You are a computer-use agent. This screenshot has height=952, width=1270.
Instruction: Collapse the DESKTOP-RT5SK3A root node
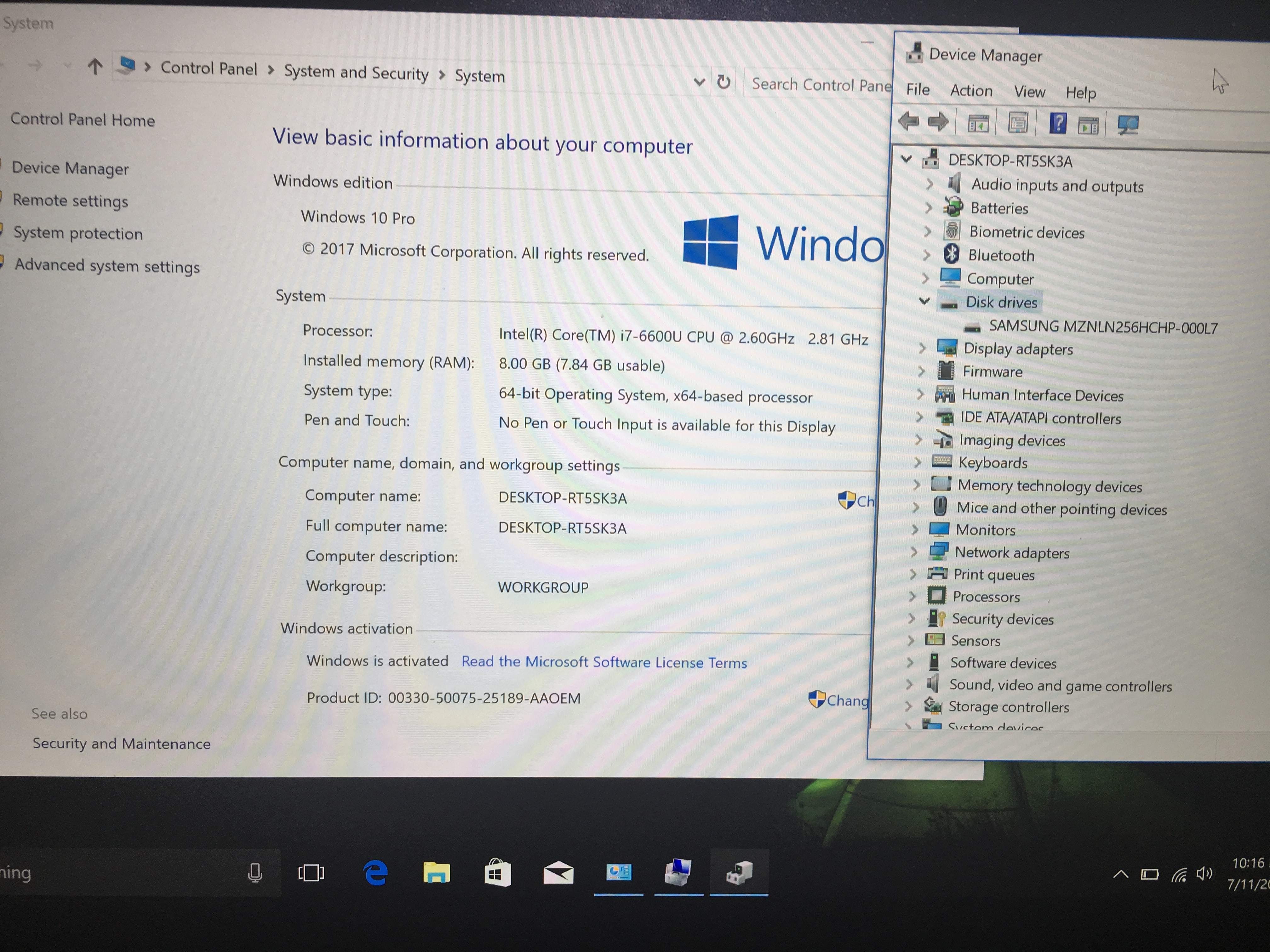pyautogui.click(x=906, y=158)
